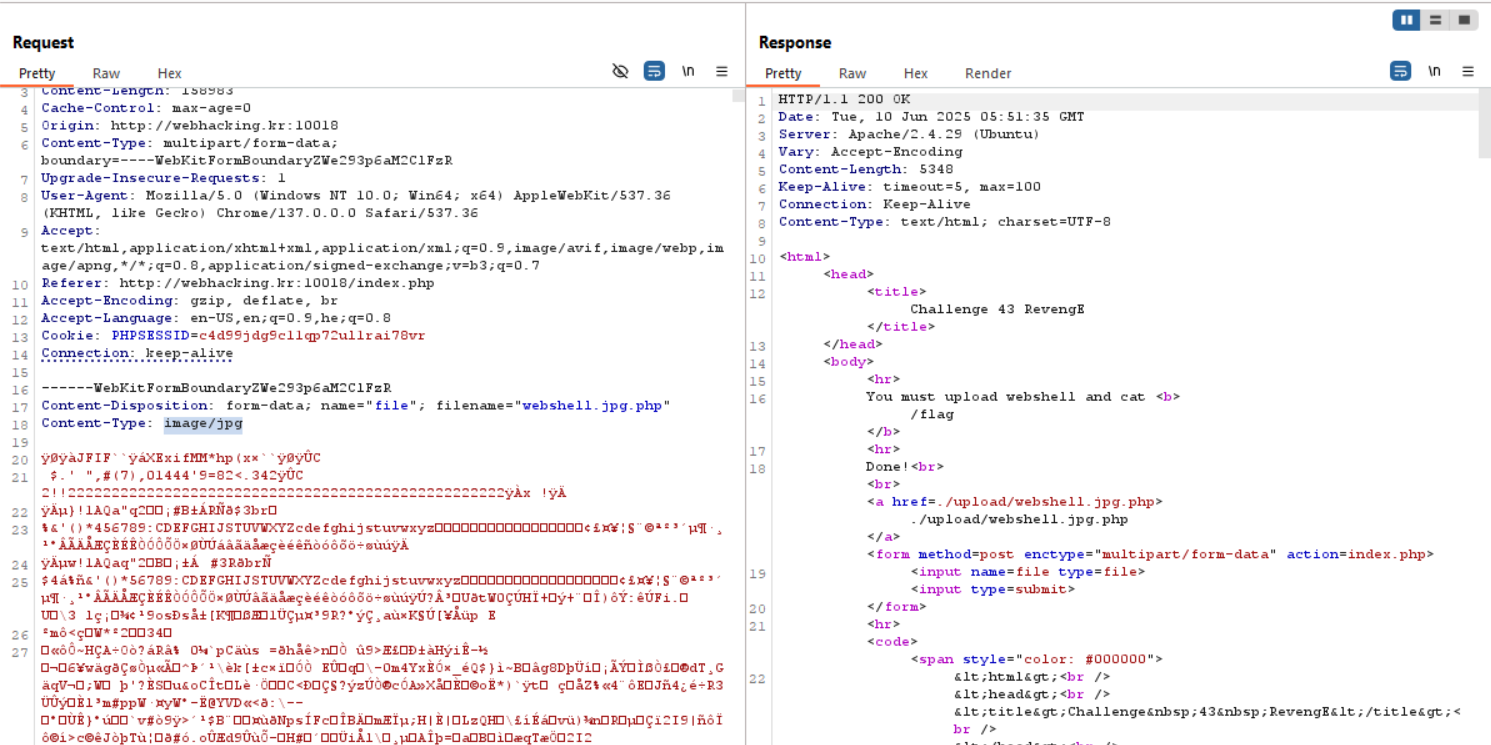Image resolution: width=1491 pixels, height=745 pixels.
Task: Click the <code> tag in Response
Action: coord(892,642)
